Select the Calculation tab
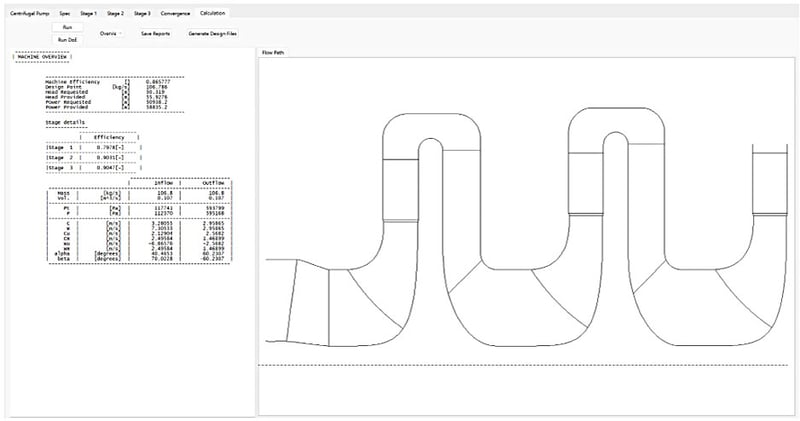This screenshot has height=421, width=800. pos(212,13)
